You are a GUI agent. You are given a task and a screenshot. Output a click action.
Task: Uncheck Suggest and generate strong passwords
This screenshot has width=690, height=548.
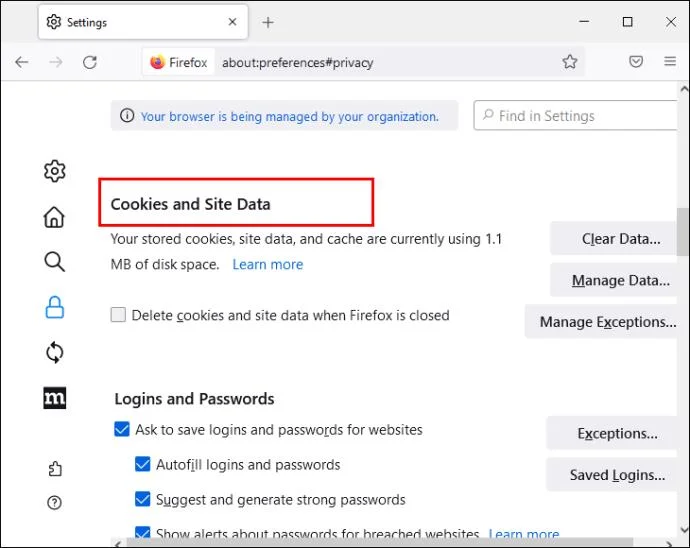[143, 499]
